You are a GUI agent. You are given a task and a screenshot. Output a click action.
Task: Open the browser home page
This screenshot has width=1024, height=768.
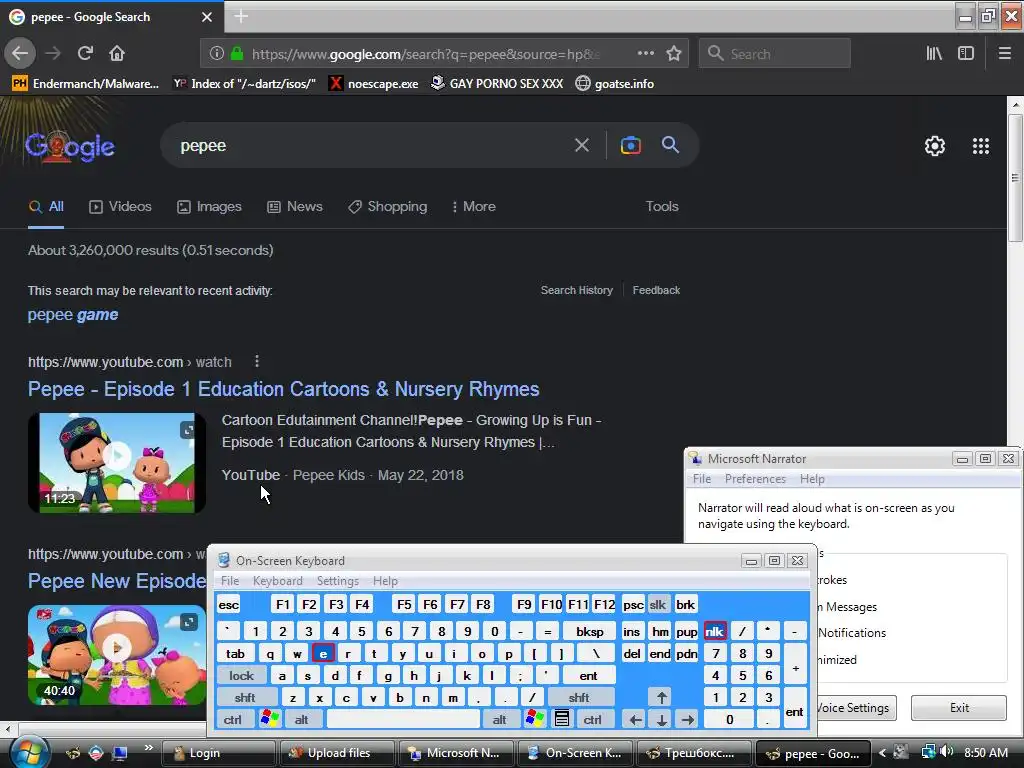(117, 54)
